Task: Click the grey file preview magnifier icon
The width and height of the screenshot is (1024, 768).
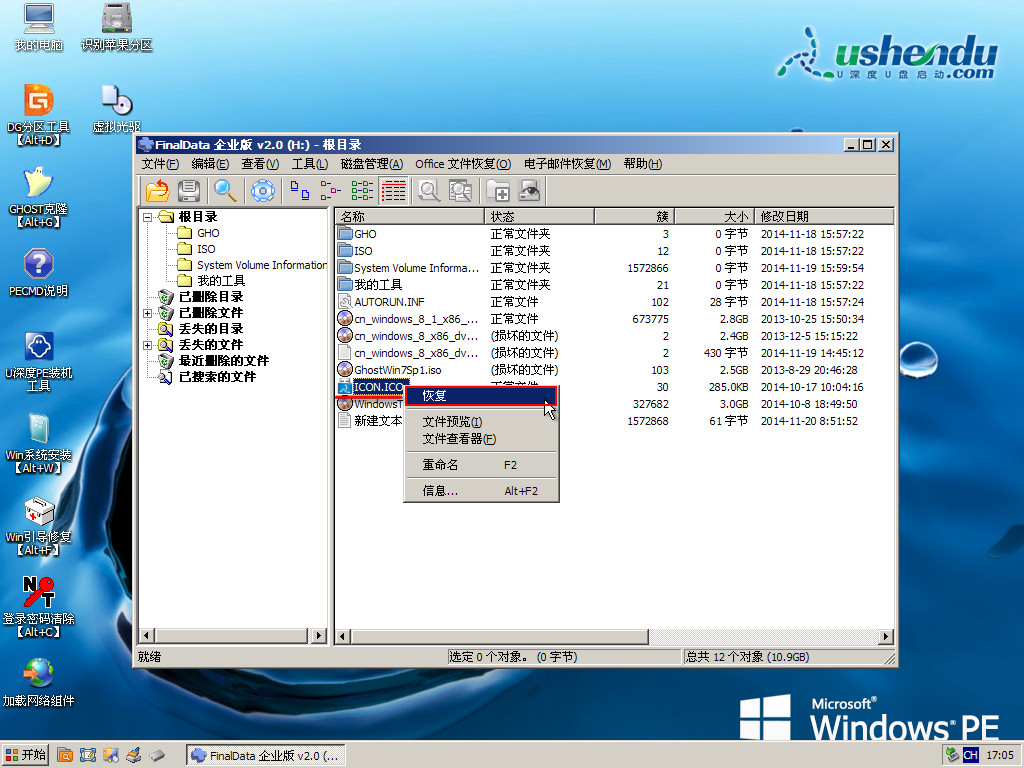Action: tap(428, 191)
